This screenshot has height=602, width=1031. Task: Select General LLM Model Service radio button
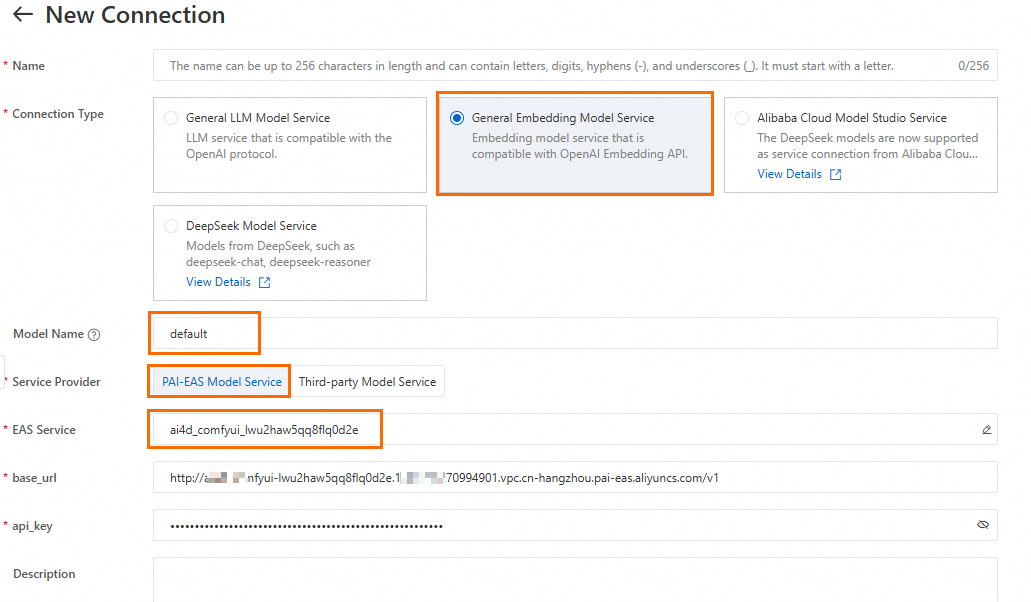click(171, 118)
